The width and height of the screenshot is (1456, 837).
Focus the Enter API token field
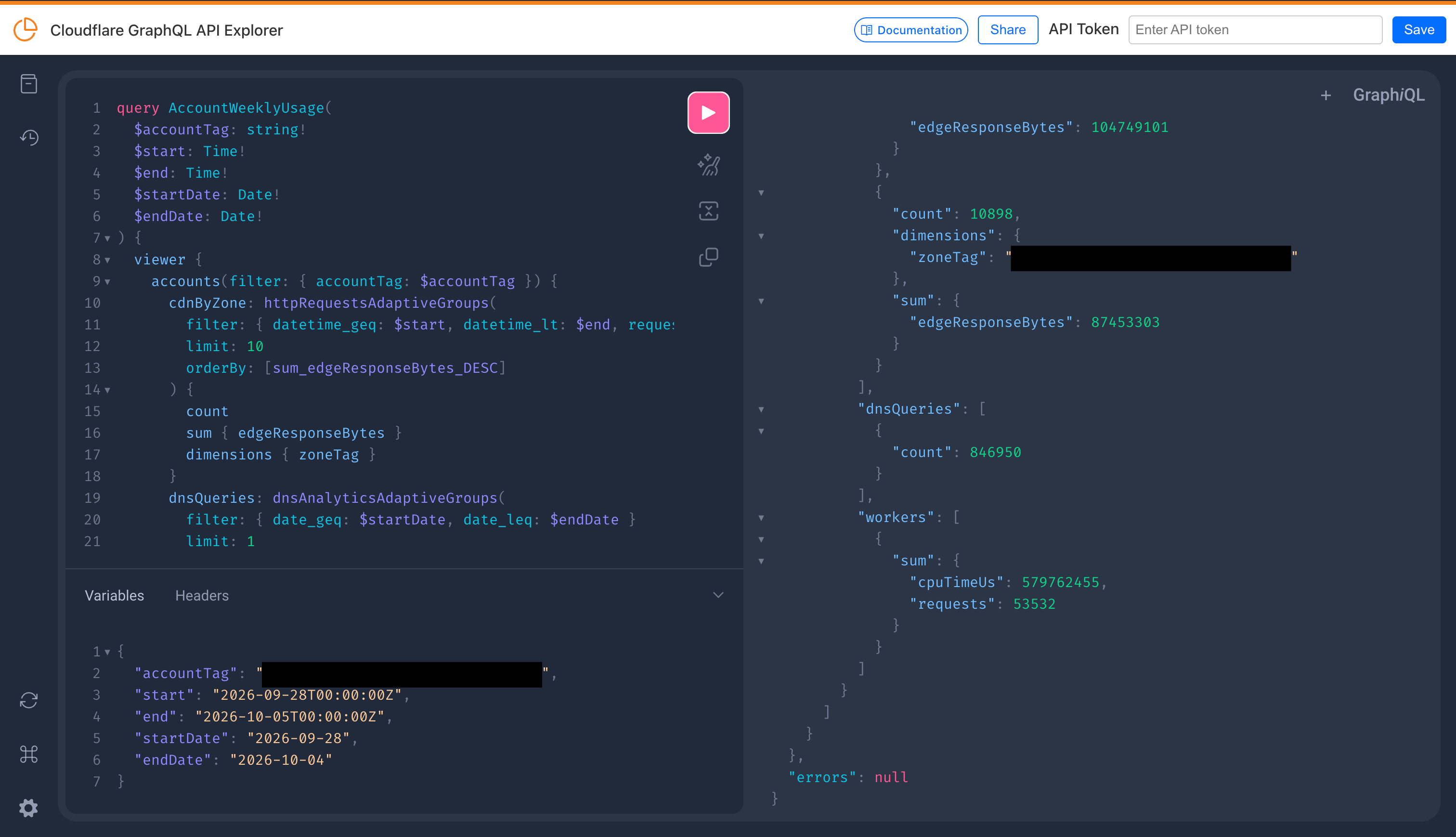[x=1255, y=30]
